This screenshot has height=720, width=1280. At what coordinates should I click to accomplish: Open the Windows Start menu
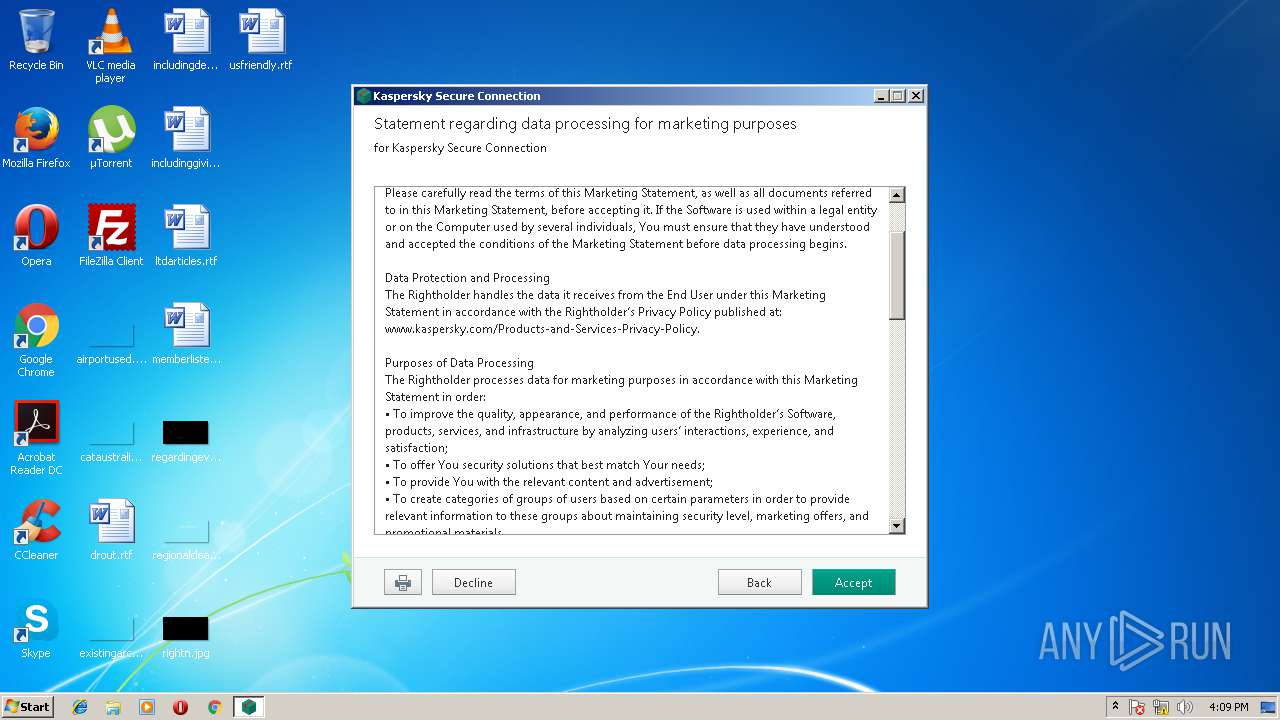pos(28,706)
